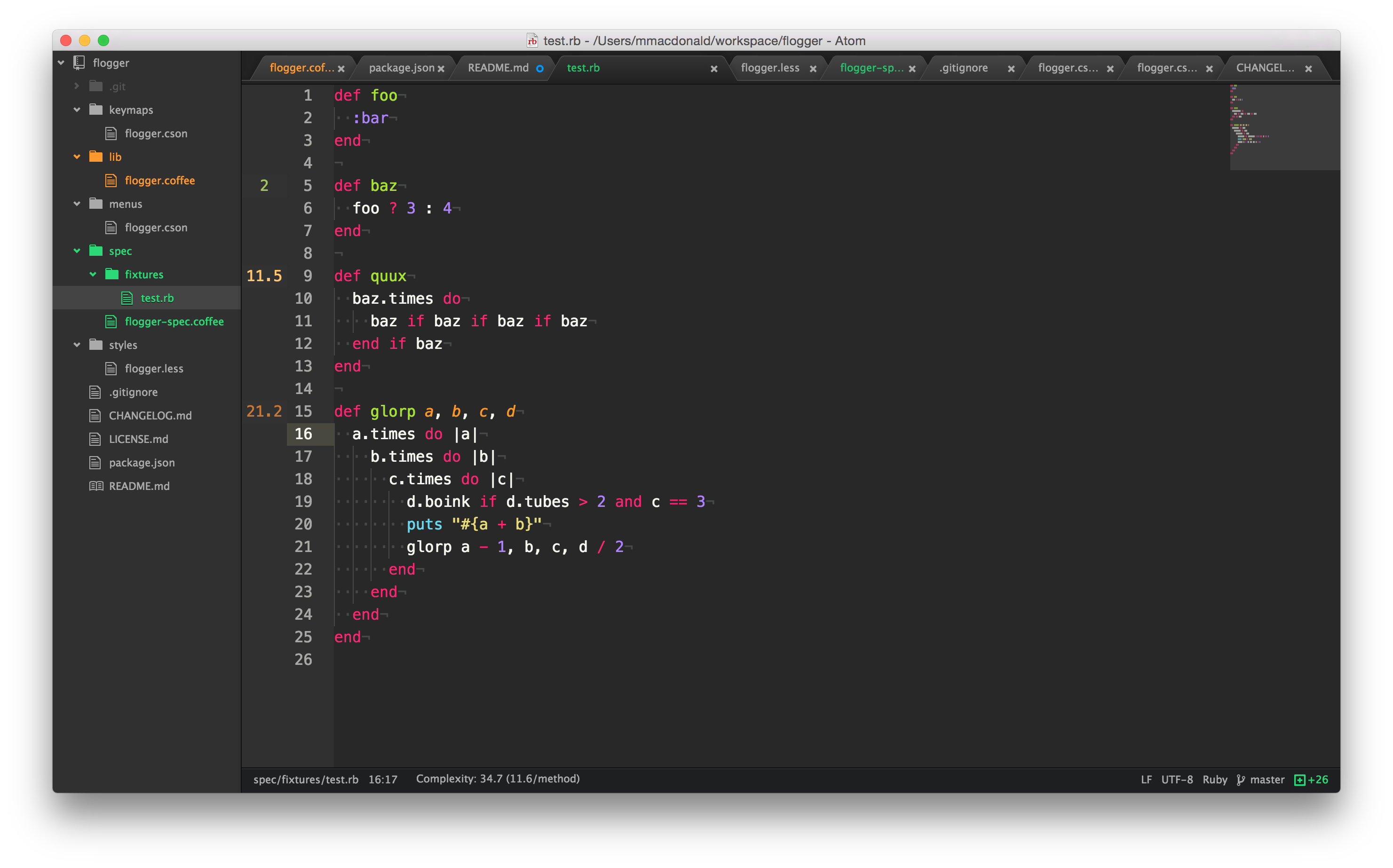
Task: Switch to the flogger-sp... tab
Action: (x=871, y=68)
